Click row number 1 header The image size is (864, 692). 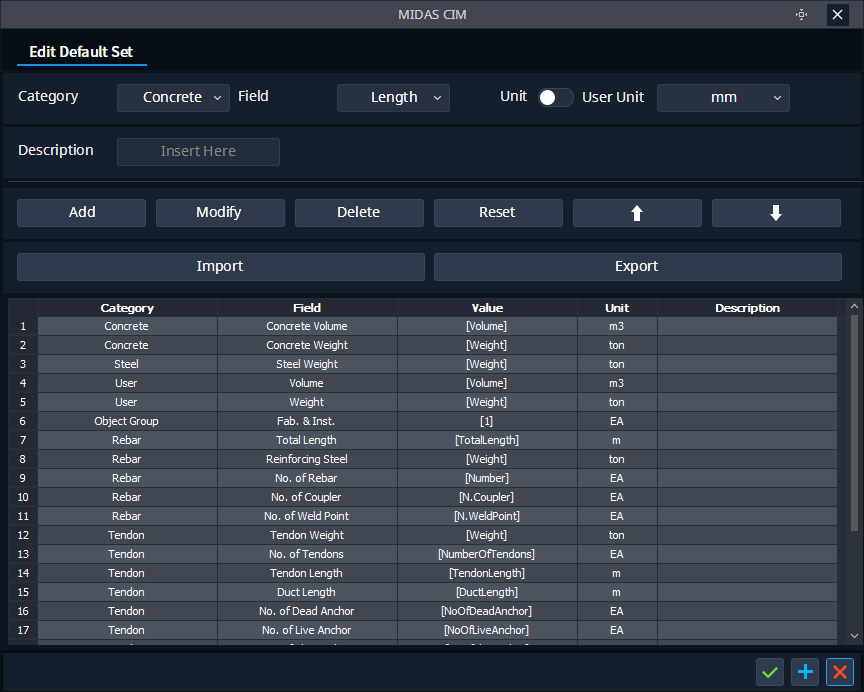[x=23, y=326]
